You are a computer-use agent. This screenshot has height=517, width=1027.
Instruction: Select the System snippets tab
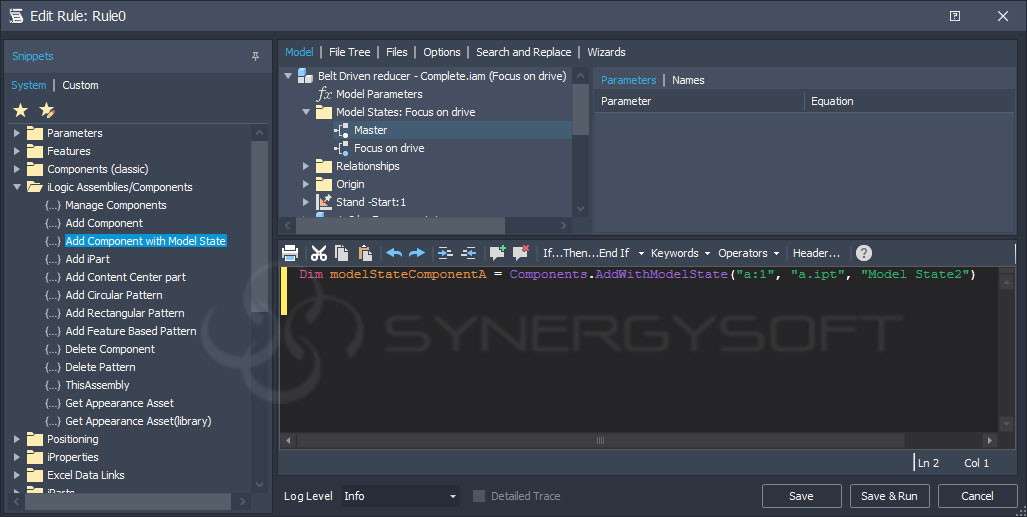pyautogui.click(x=29, y=85)
